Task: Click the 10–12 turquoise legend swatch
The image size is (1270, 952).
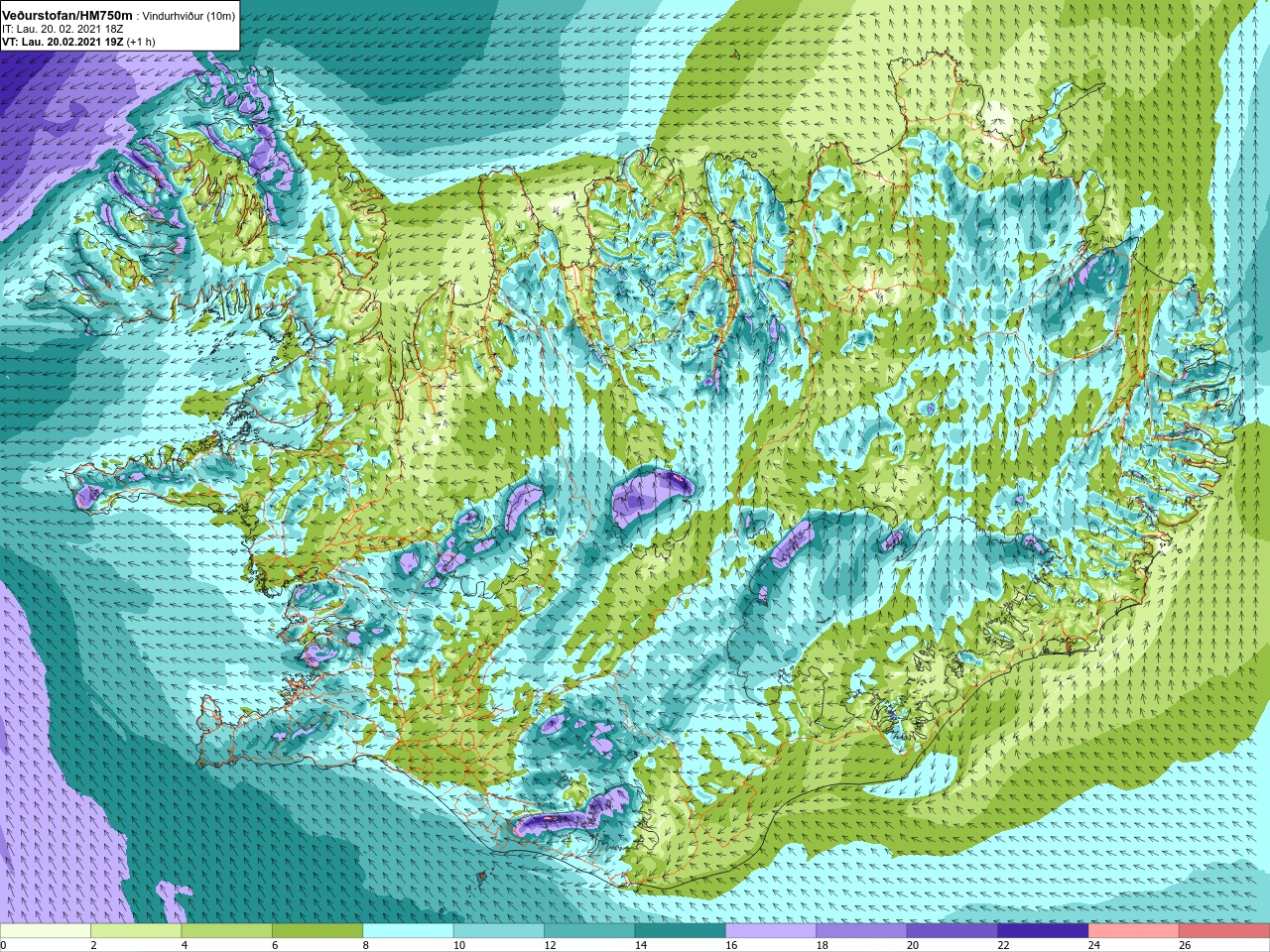Action: [499, 931]
